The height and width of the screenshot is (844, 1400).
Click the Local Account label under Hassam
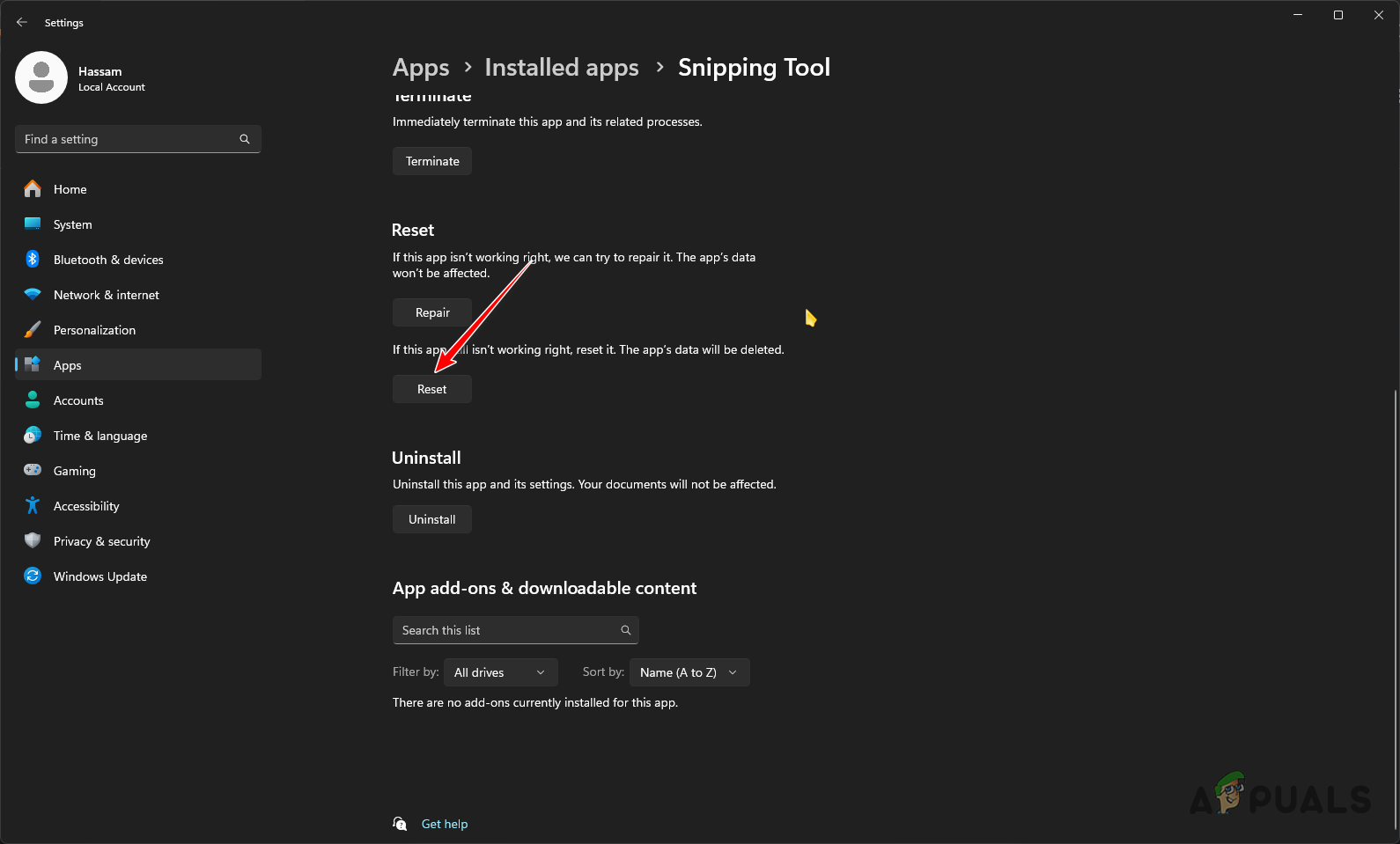tap(112, 87)
